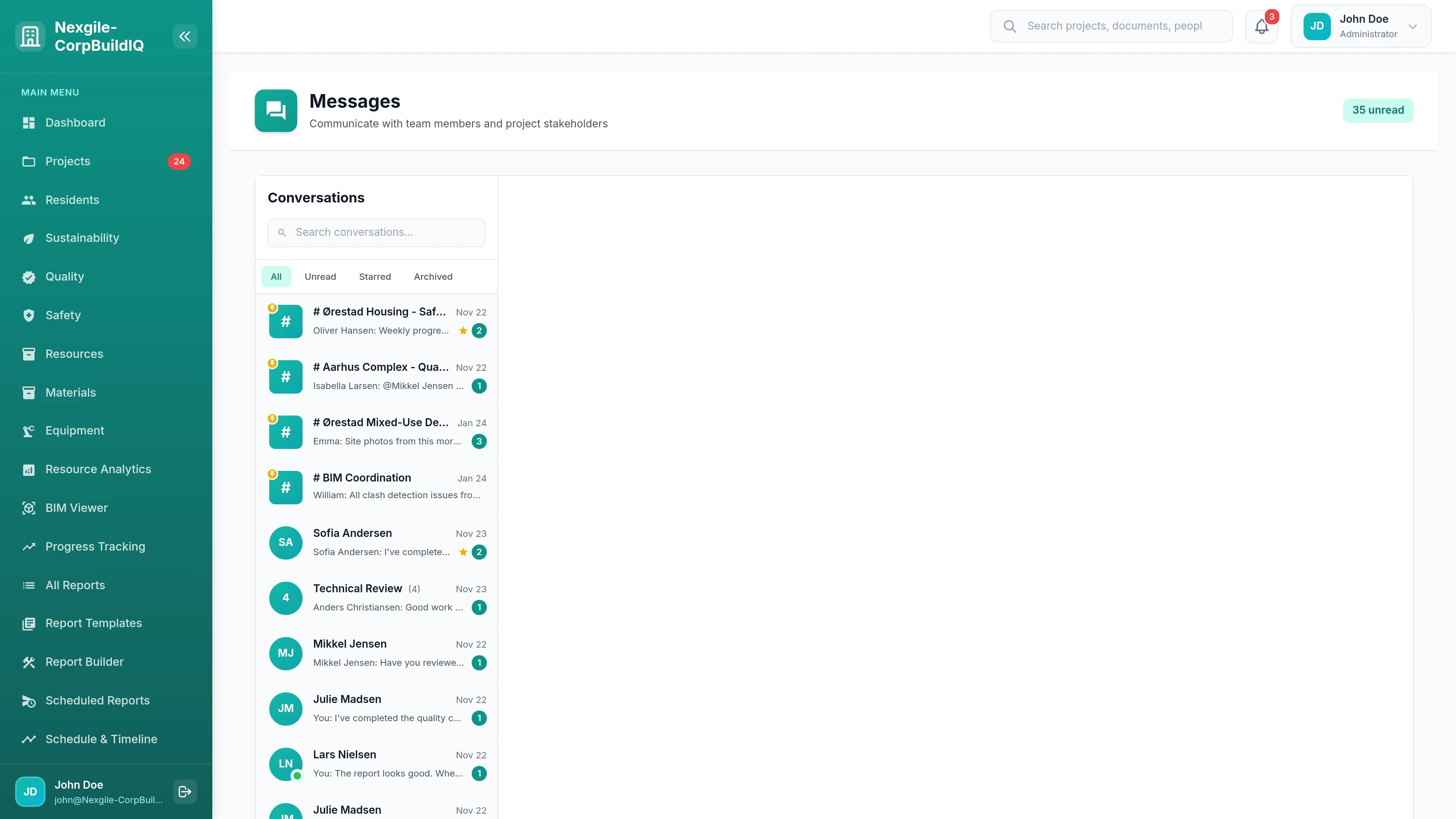Select the BIM Viewer sidebar icon
The image size is (1456, 819).
(x=29, y=508)
